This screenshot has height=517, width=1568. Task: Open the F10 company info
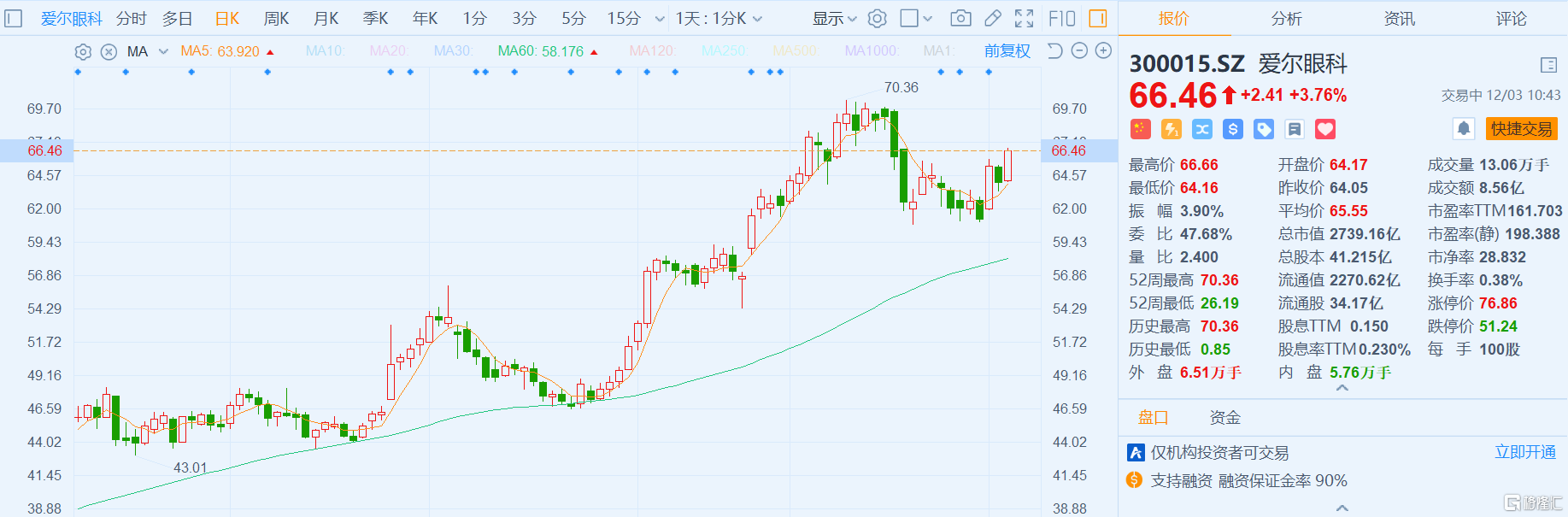coord(1062,18)
